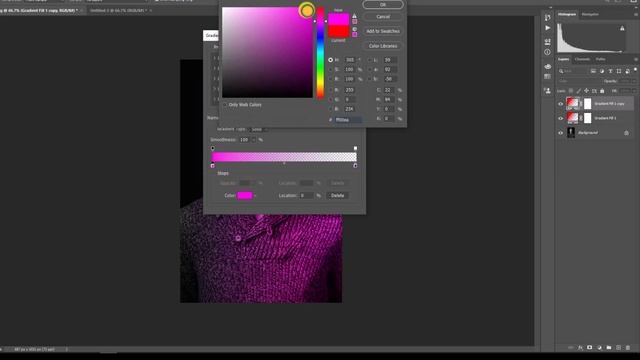Switch to the Histogram tab
Image resolution: width=640 pixels, height=360 pixels.
[567, 14]
